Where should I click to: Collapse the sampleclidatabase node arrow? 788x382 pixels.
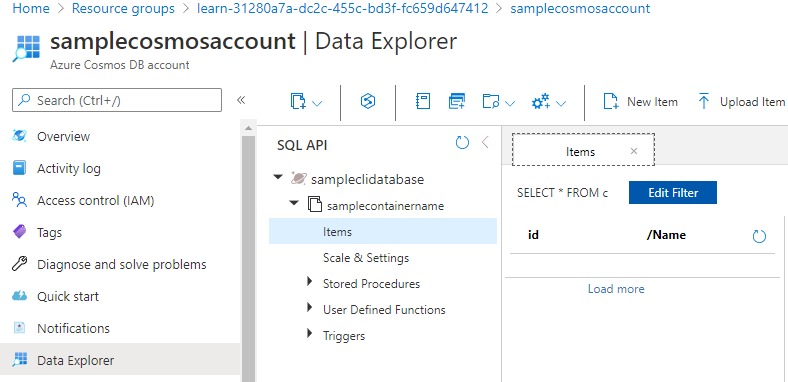pos(277,177)
